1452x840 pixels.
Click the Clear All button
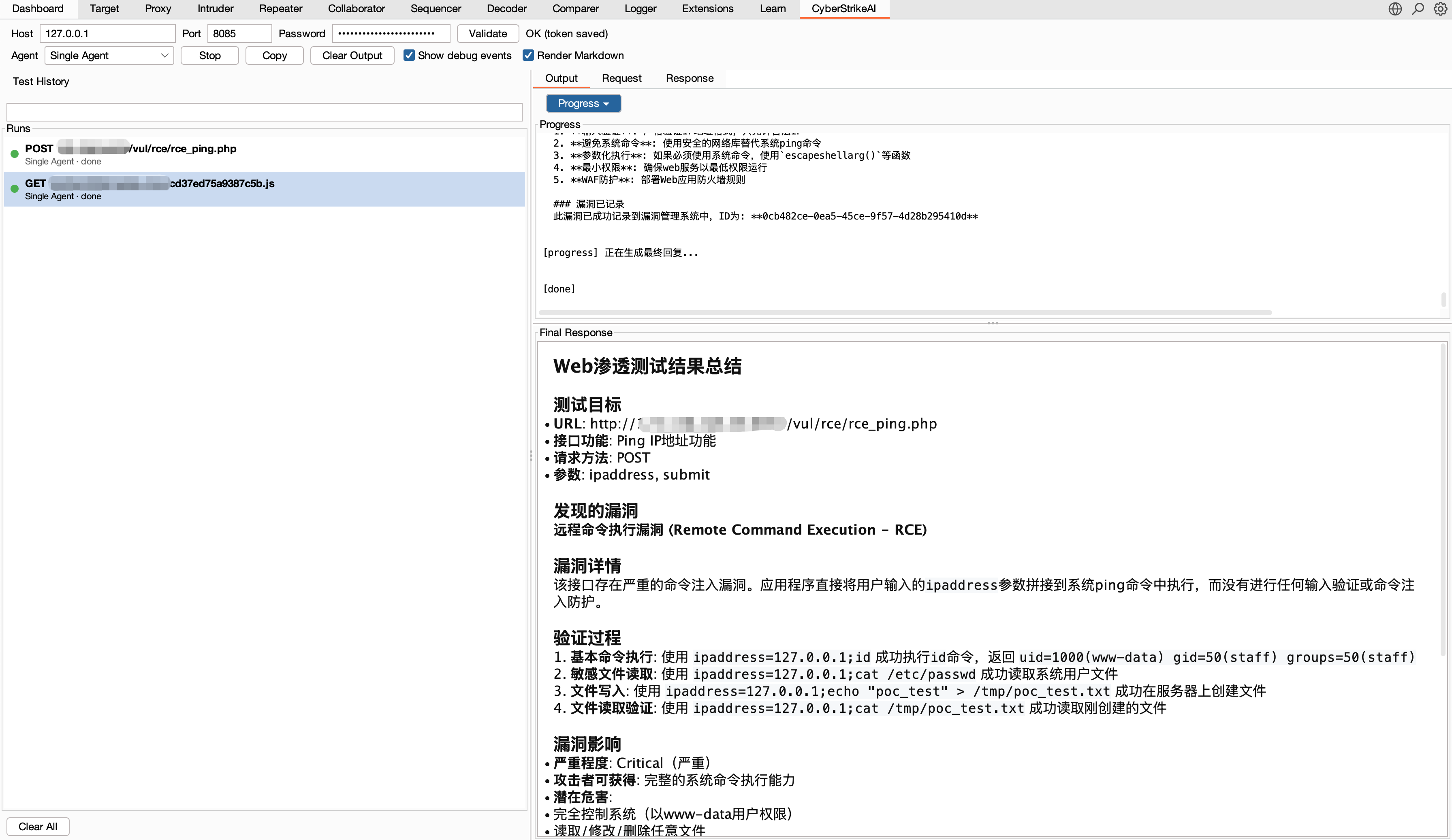point(37,826)
